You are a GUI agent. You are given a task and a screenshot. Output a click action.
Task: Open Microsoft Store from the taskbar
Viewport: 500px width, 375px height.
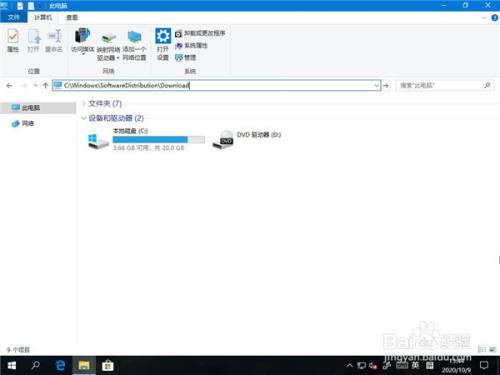(108, 366)
